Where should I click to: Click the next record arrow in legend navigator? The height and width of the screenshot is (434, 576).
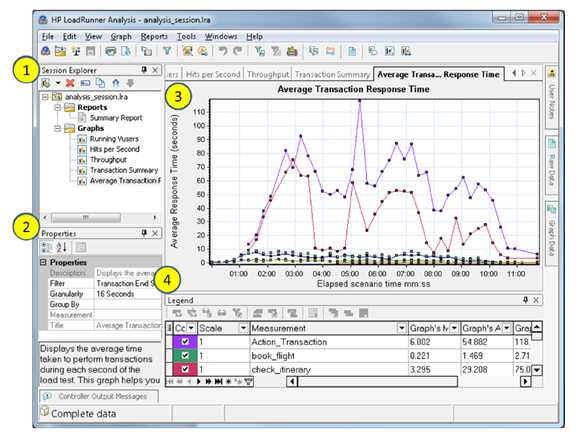click(x=199, y=381)
